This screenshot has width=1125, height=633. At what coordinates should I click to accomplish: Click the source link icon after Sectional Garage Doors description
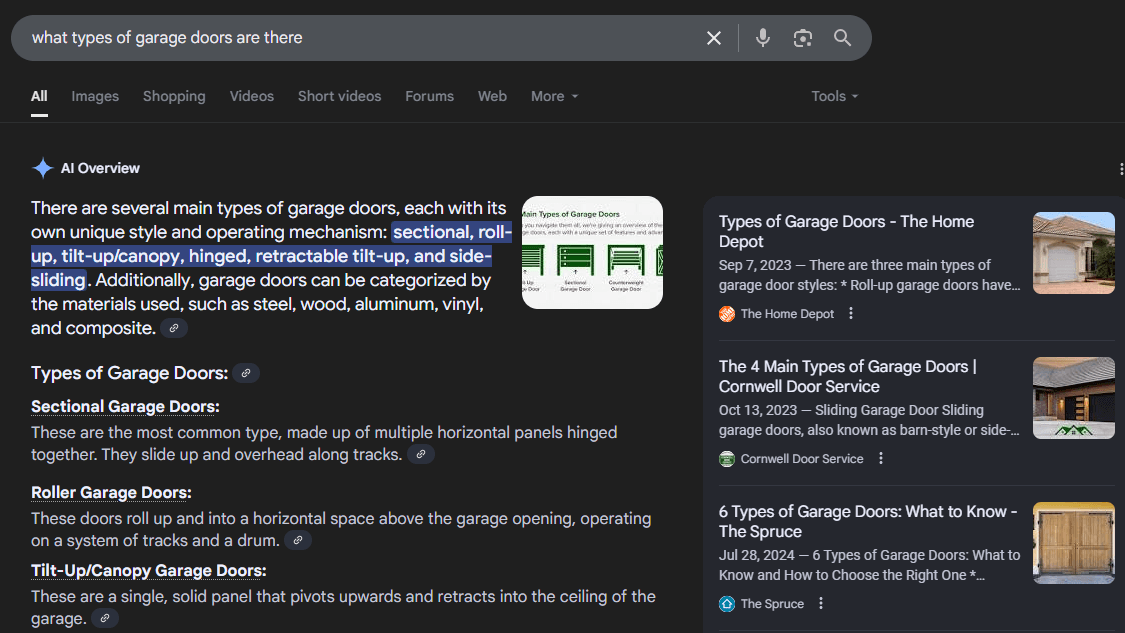coord(421,455)
